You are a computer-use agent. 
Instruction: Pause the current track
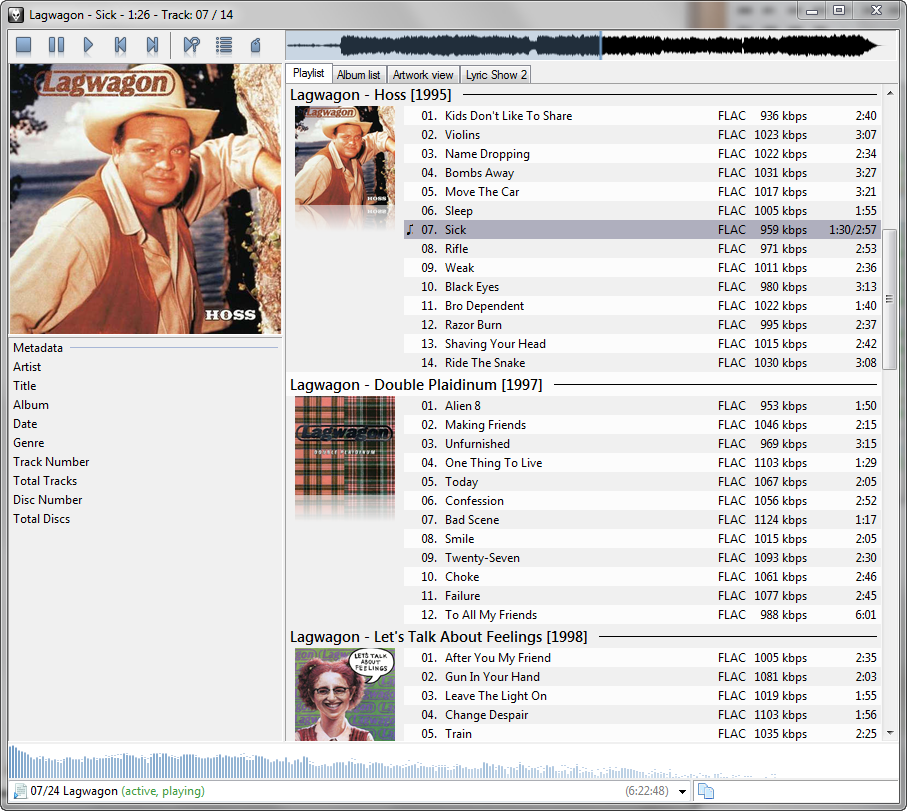pyautogui.click(x=56, y=45)
